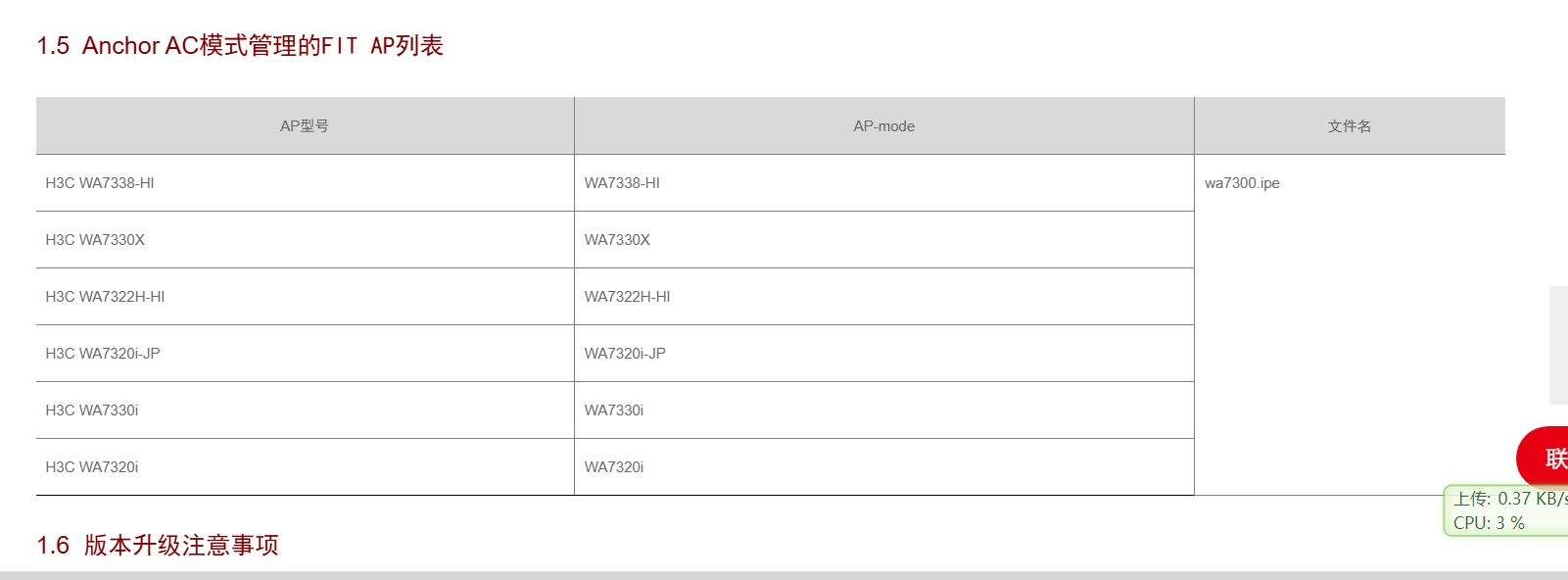Select the "H3C WA7320i" model cell
The height and width of the screenshot is (580, 1568).
(92, 467)
